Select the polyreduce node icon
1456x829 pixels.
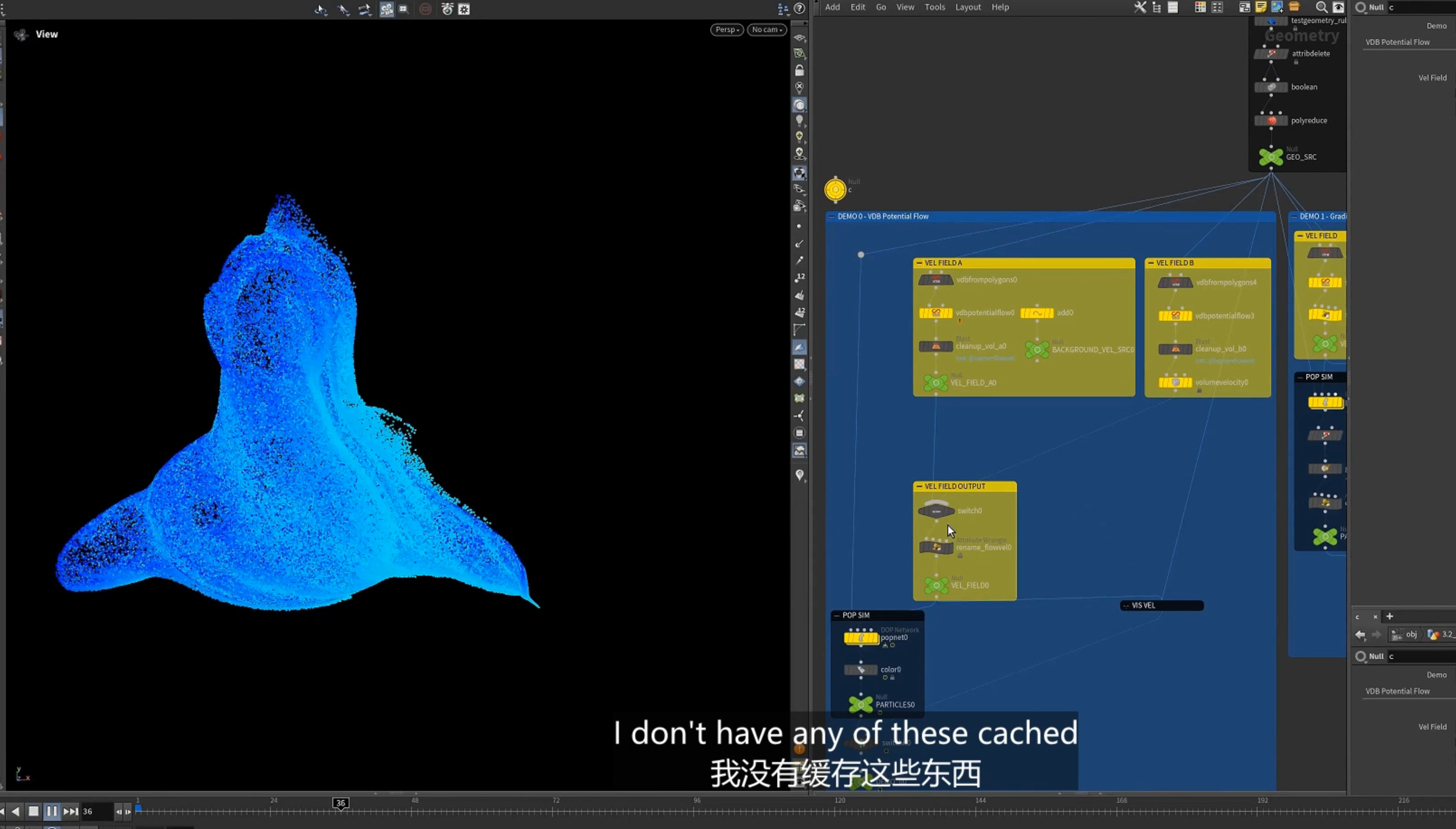pos(1271,121)
